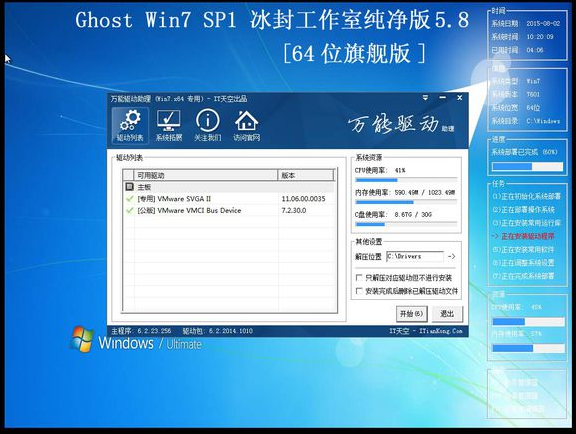Screen dimensions: 576x434
Task: Open the 访问官网 home icon
Action: click(x=246, y=125)
